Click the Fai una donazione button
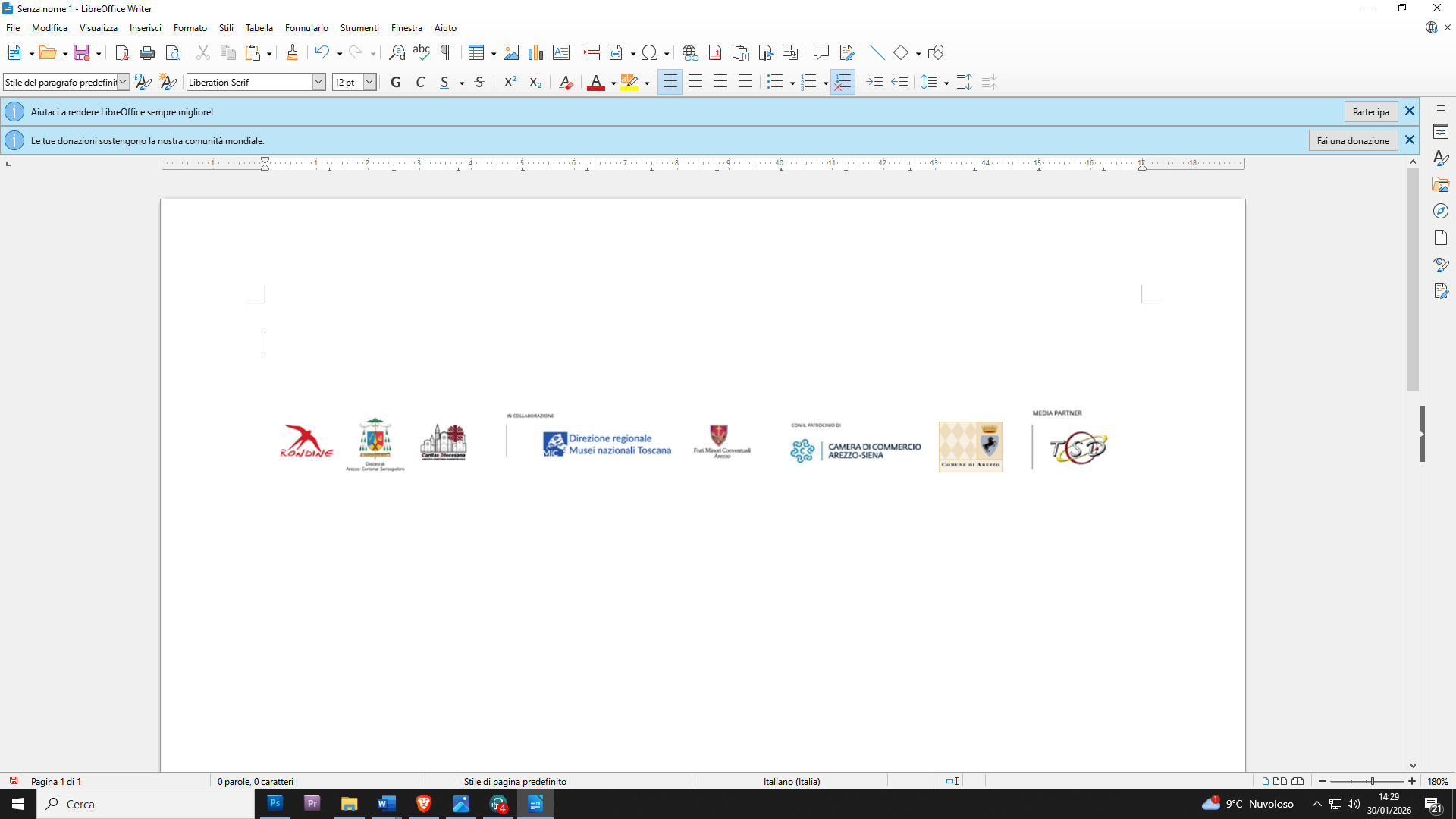Screen dimensions: 1456x819 coord(1353,140)
